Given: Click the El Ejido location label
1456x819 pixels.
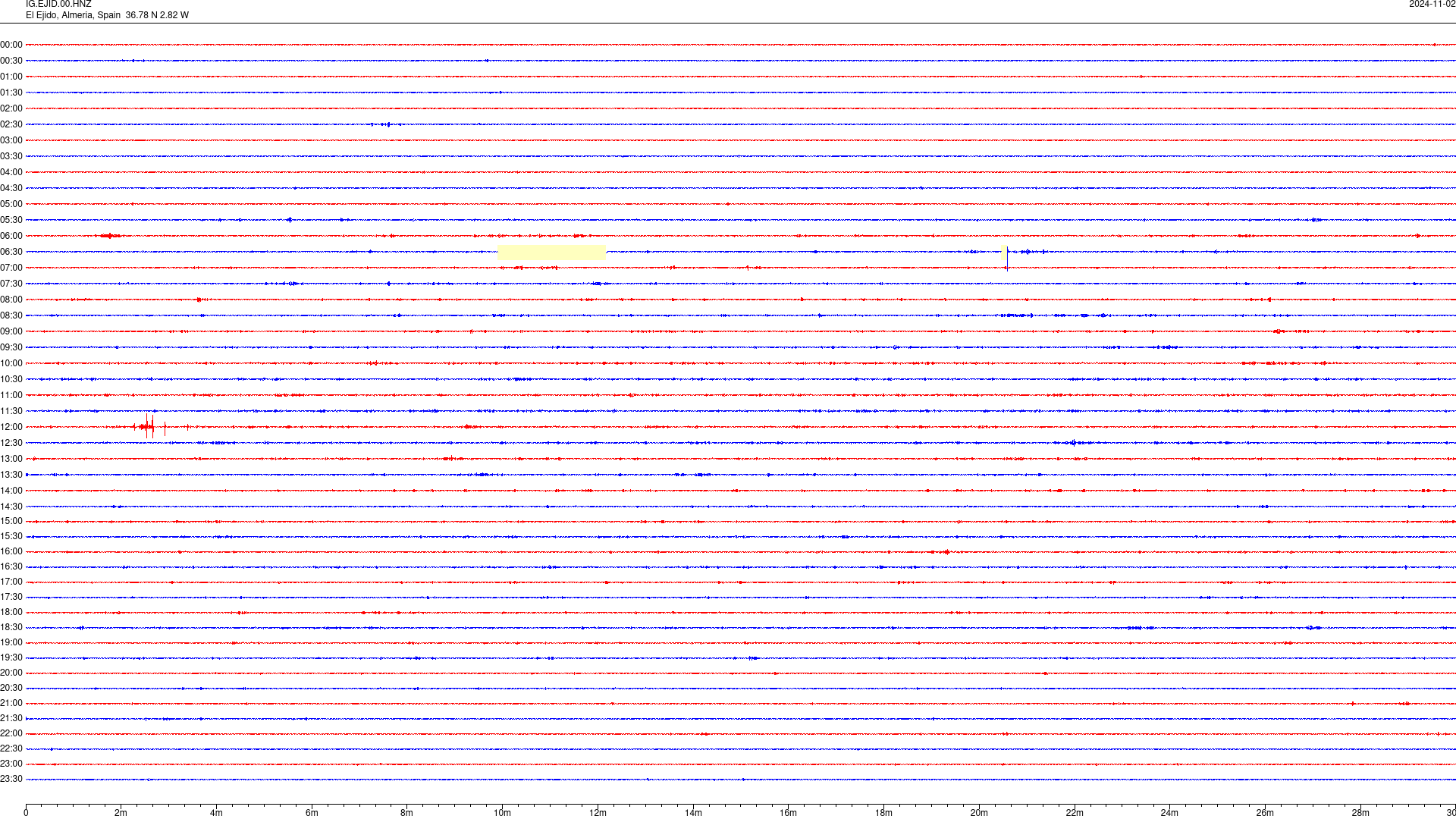Looking at the screenshot, I should 107,15.
